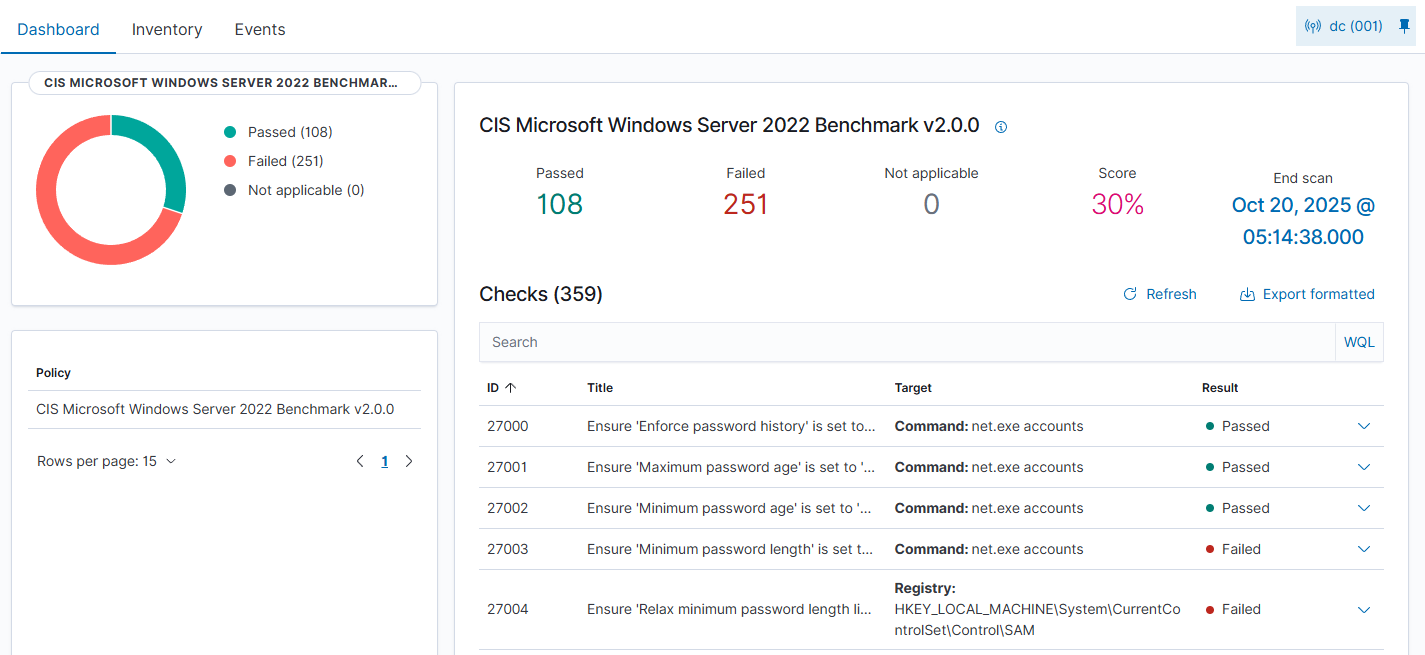Click the Export formatted download icon
1425x655 pixels.
coord(1247,295)
